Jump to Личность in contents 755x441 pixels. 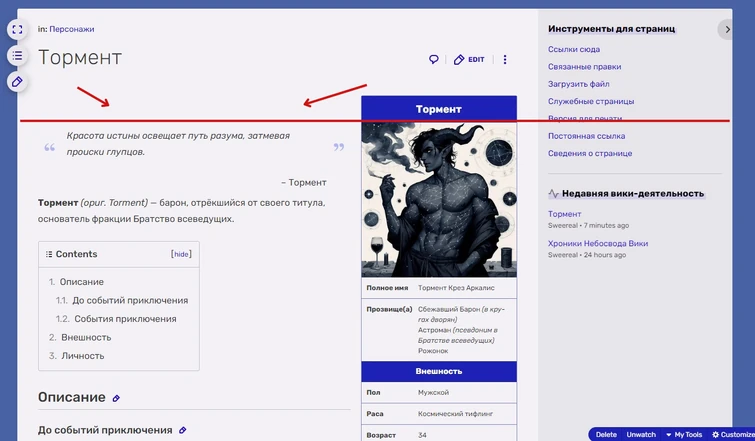82,356
